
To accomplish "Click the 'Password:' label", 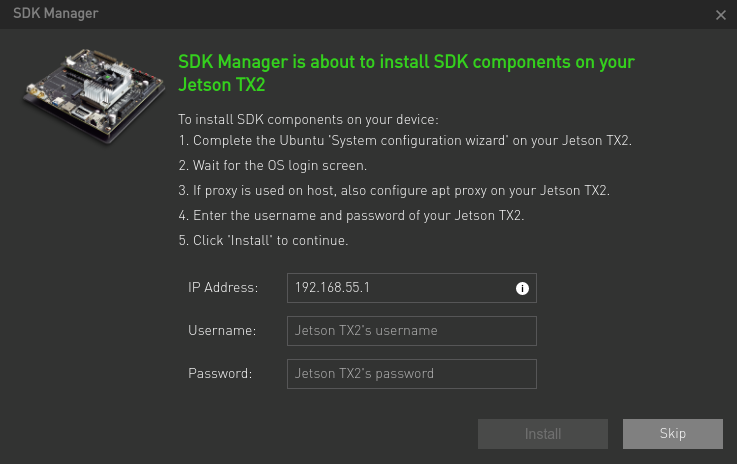I will (x=220, y=374).
